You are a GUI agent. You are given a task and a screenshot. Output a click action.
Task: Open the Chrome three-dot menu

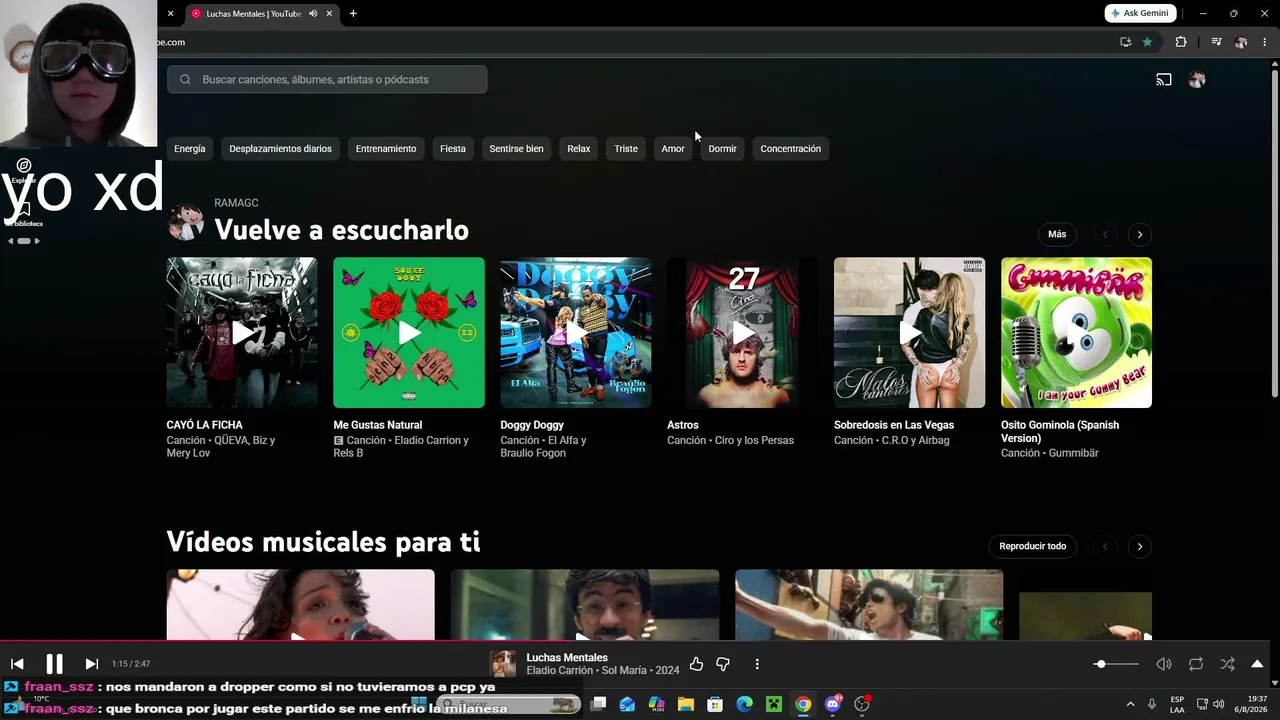click(x=1265, y=42)
